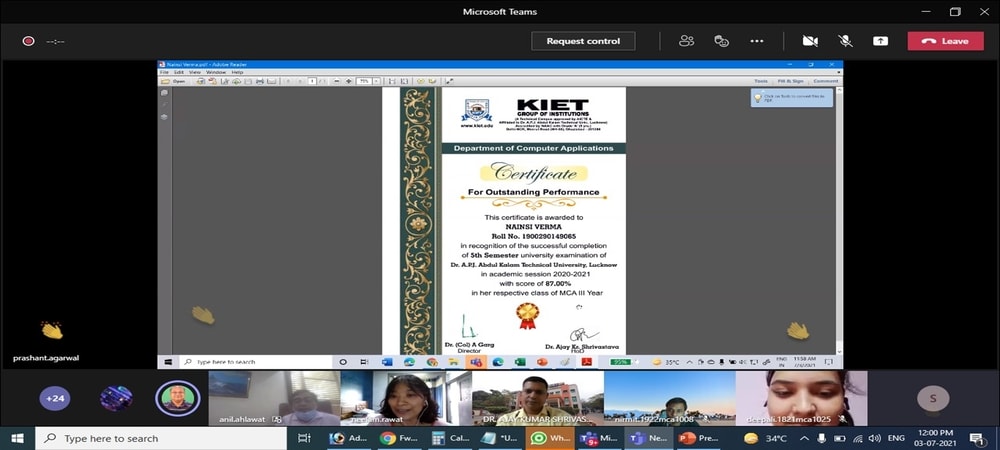Open Chrome from the taskbar
The image size is (1000, 450).
(x=387, y=438)
